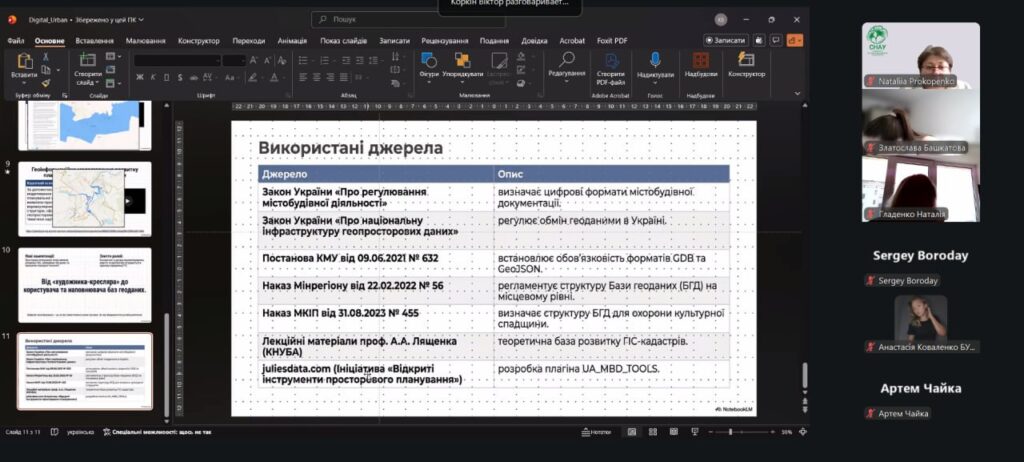The image size is (1024, 462).
Task: Switch to the Анімація ribbon tab
Action: 292,41
